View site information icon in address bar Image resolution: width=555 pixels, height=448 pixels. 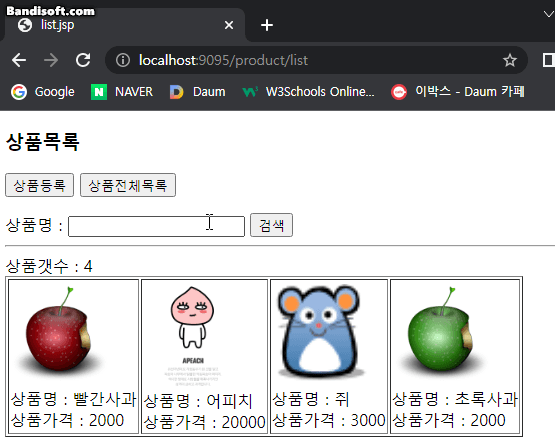[123, 60]
